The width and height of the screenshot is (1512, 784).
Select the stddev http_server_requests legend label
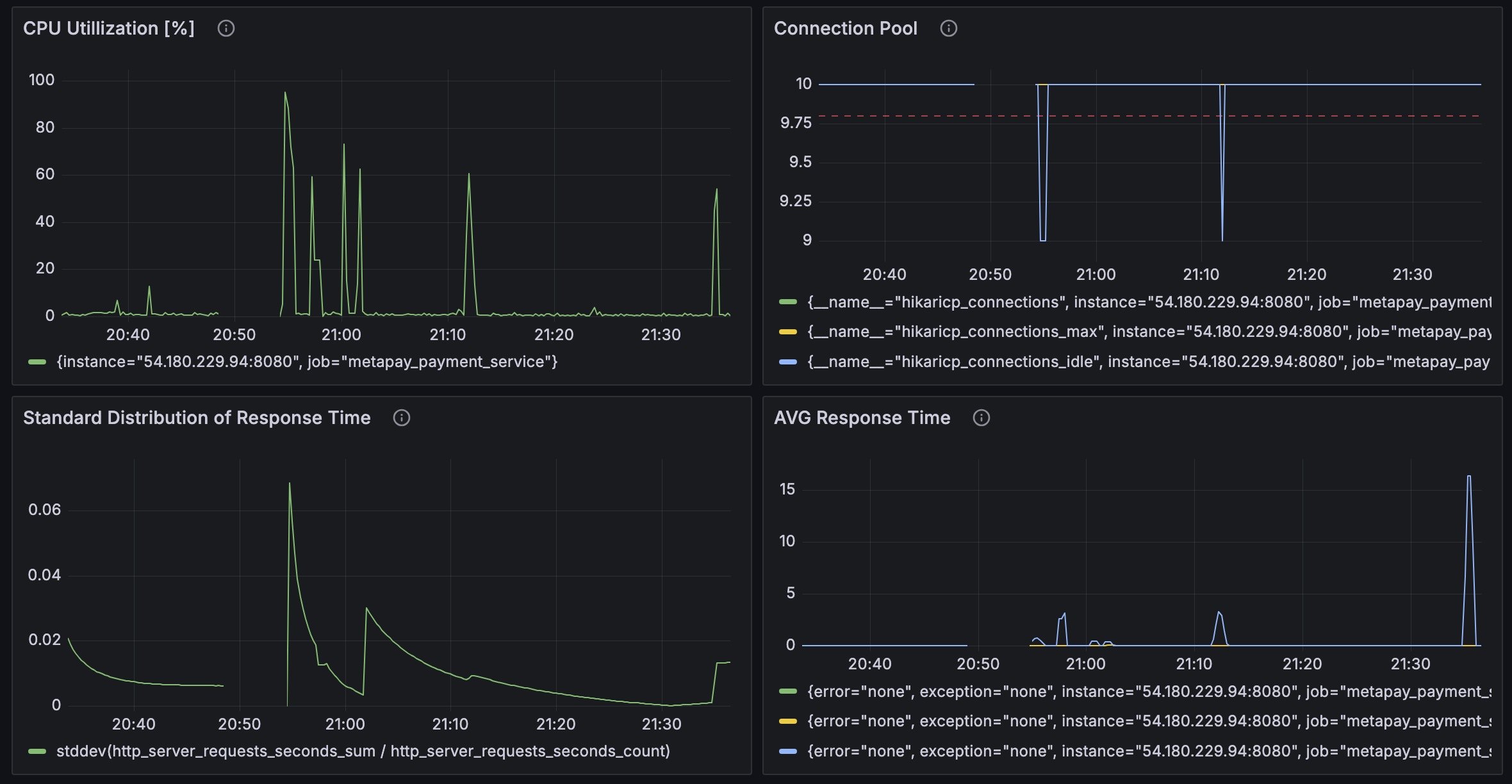363,751
